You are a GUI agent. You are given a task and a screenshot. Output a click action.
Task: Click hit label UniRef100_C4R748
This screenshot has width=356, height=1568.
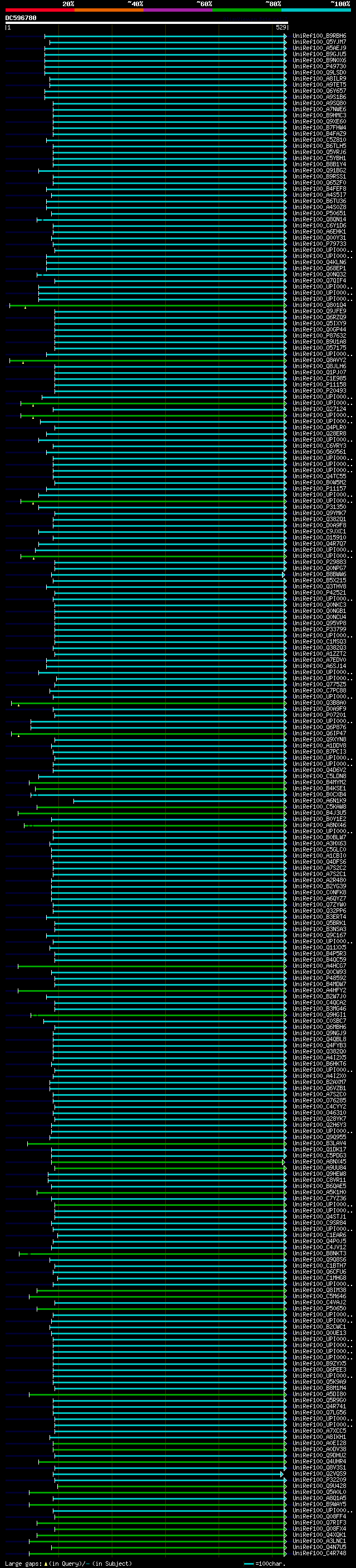[319, 1555]
